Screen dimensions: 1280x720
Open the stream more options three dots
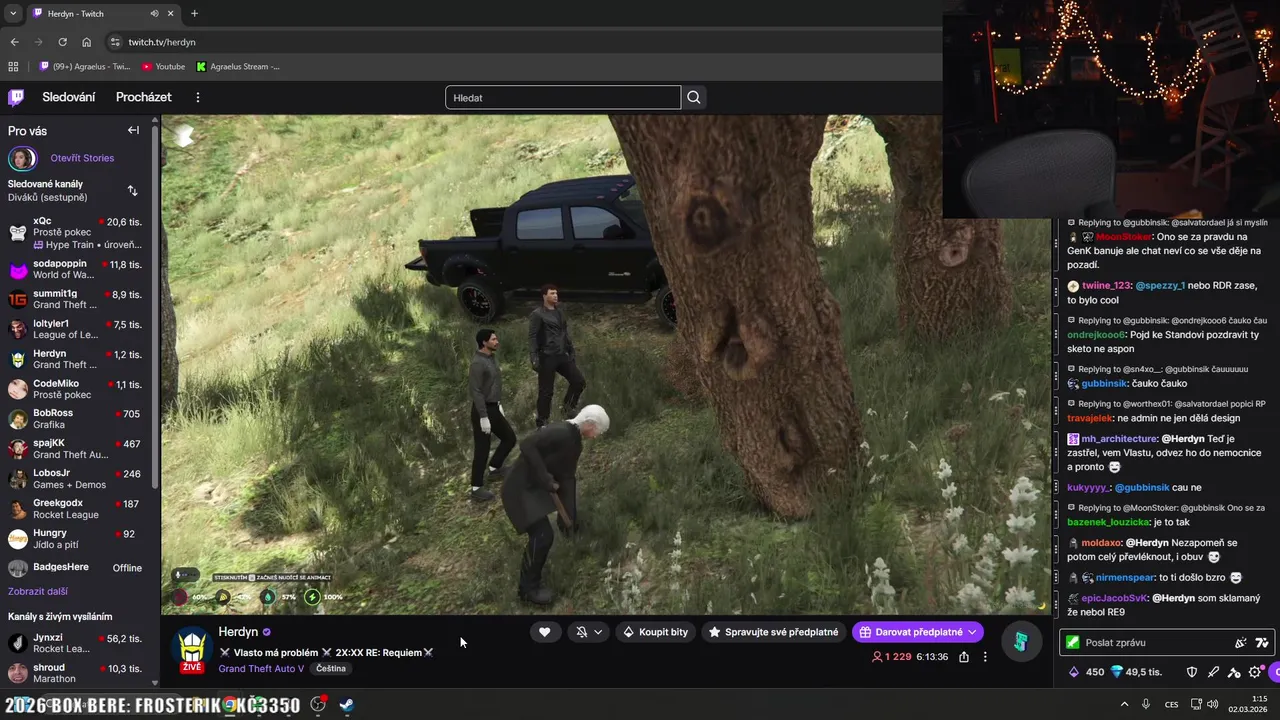tap(985, 657)
